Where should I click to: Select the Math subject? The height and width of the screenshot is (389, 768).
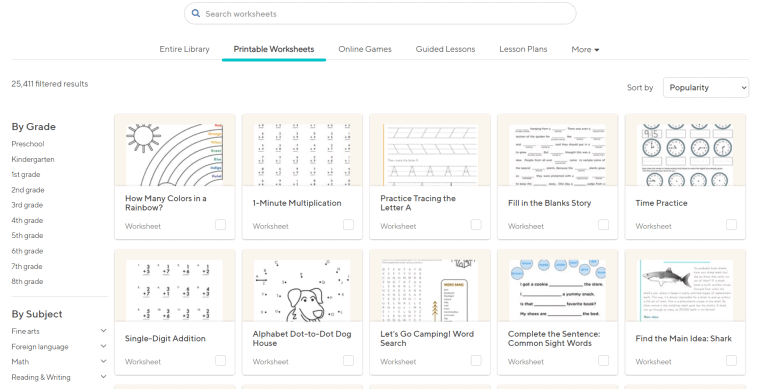pos(20,362)
